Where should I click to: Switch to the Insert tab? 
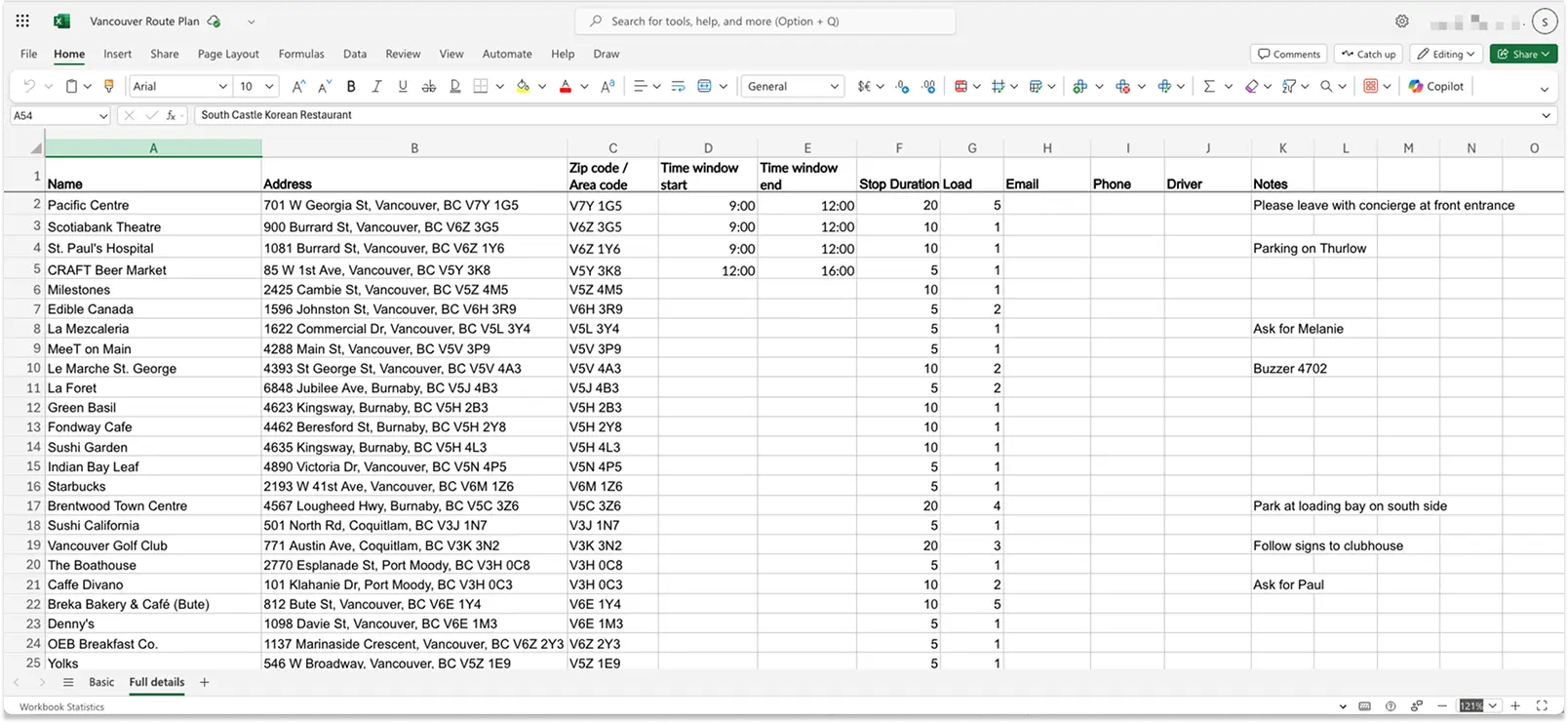point(117,54)
